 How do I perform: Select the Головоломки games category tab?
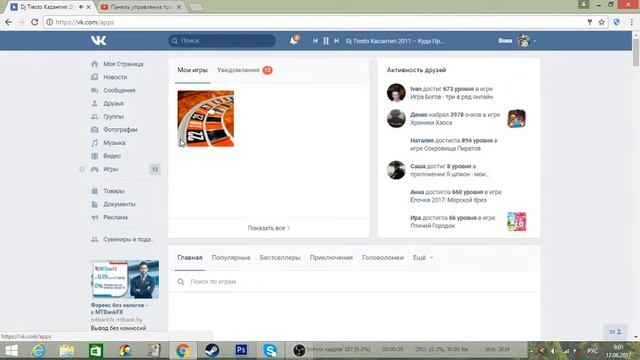[x=383, y=258]
